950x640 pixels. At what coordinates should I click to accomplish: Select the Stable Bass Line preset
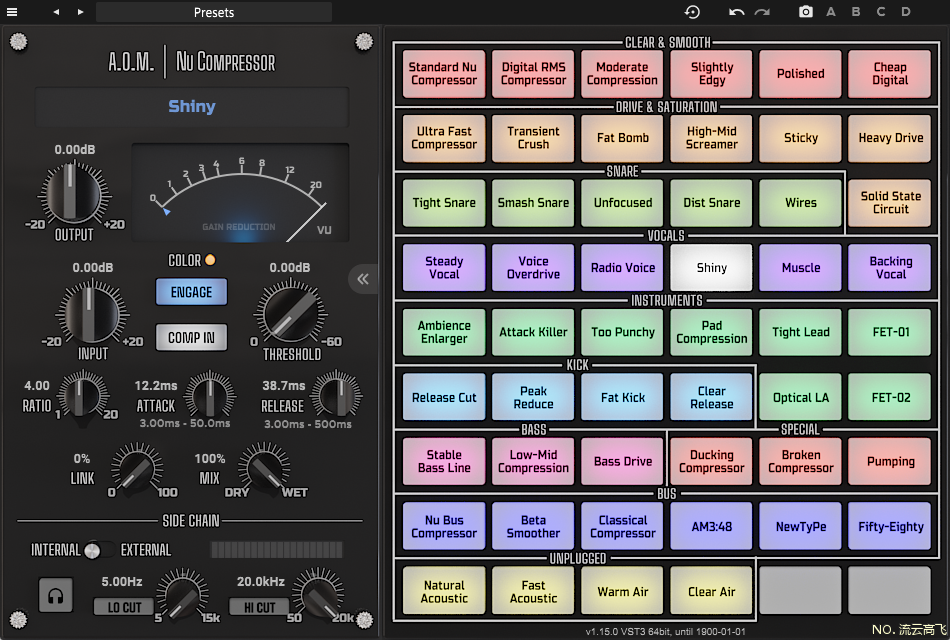[x=444, y=462]
